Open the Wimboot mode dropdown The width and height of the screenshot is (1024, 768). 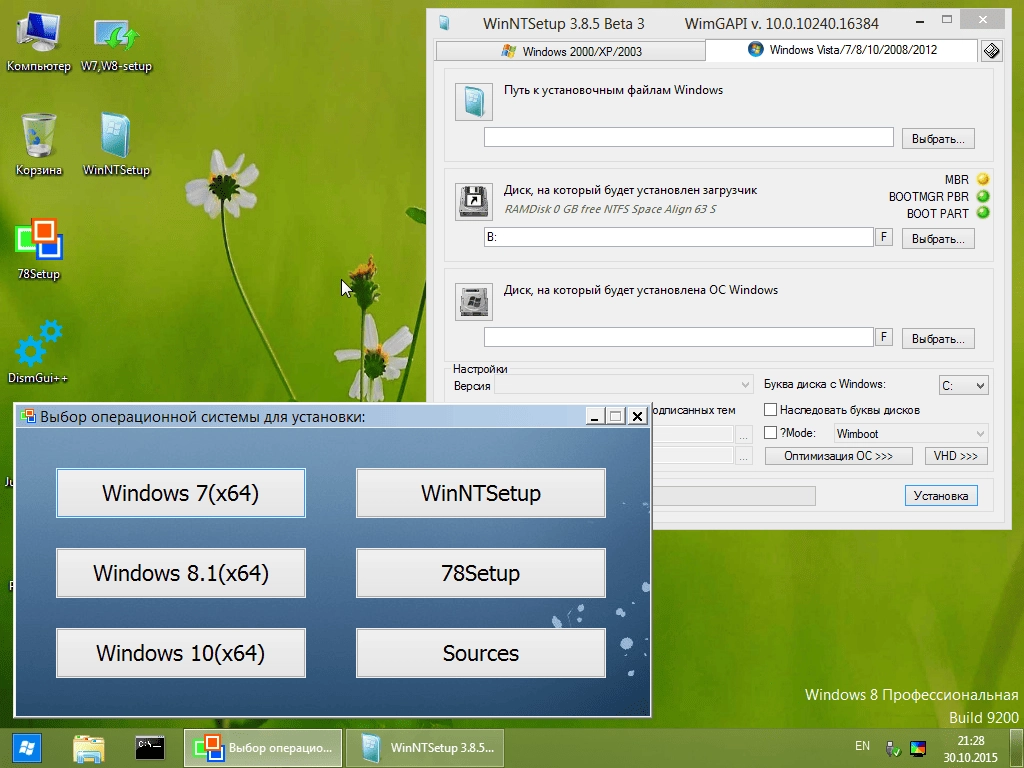[911, 433]
